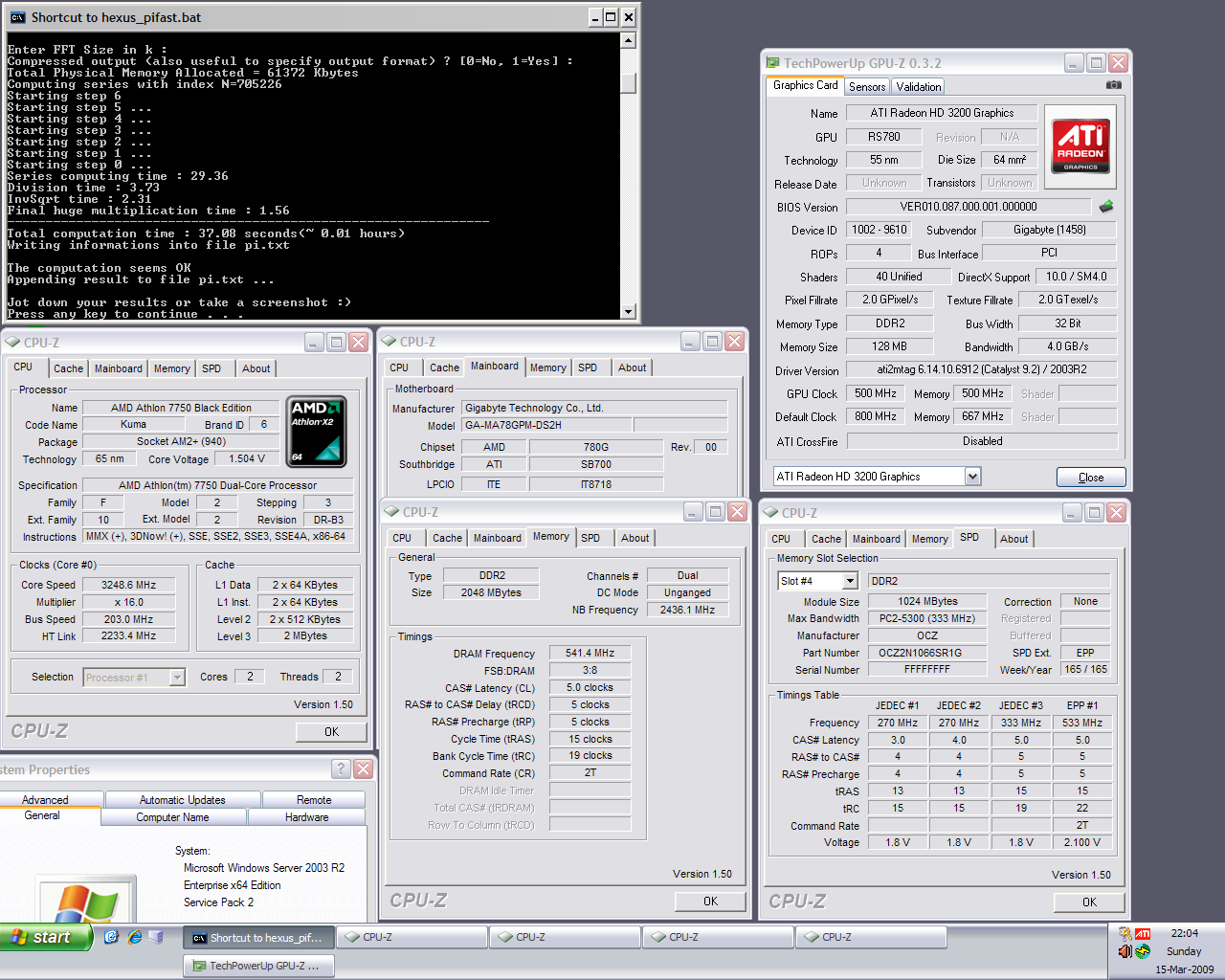Click the Internet Explorer quick launch icon

point(135,937)
